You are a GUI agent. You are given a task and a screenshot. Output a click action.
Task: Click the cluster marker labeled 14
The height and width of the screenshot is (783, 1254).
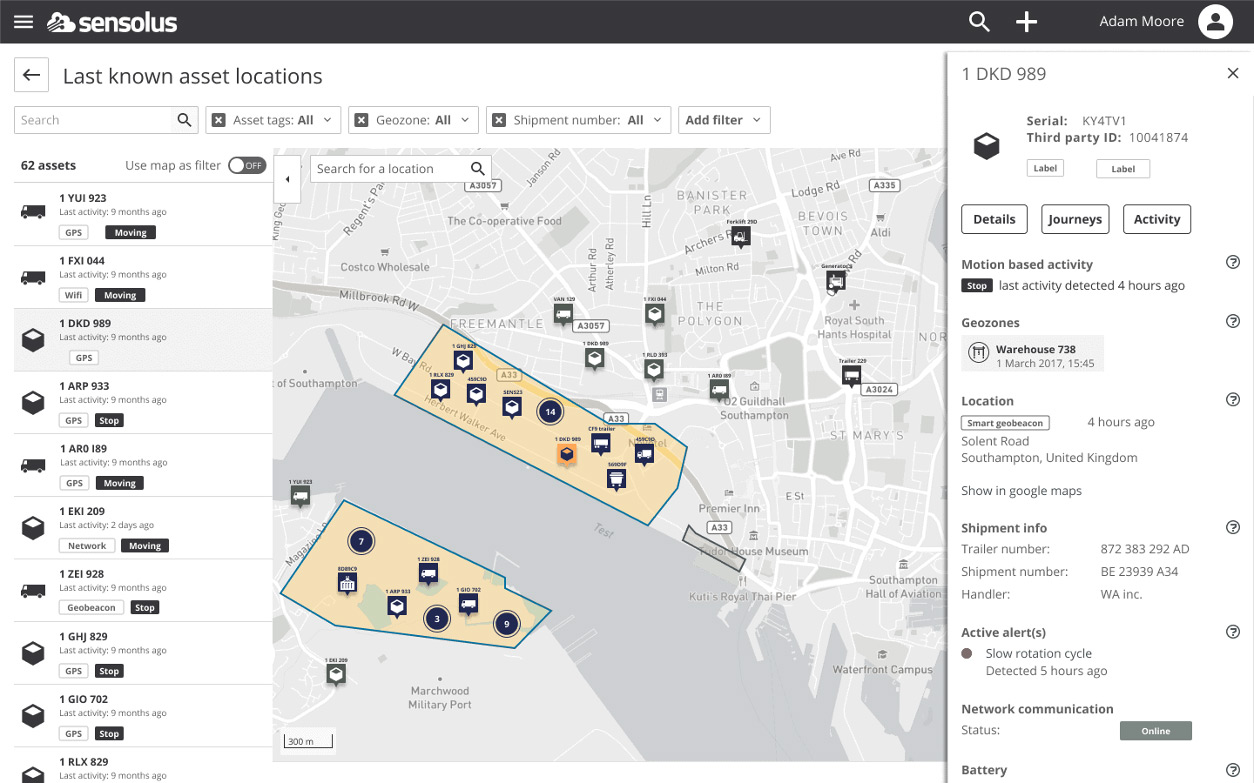click(549, 411)
